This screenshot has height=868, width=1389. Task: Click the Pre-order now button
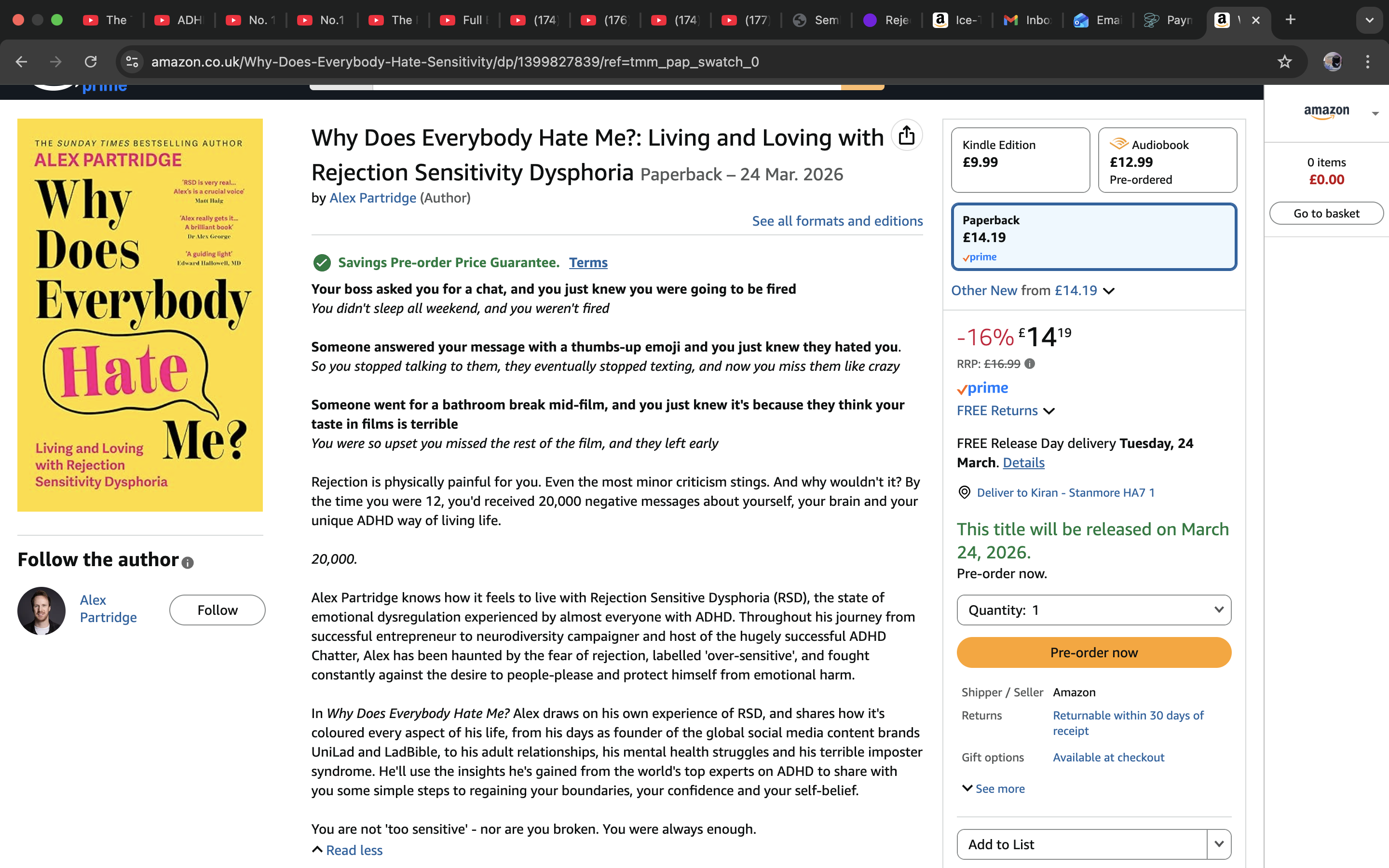tap(1093, 652)
